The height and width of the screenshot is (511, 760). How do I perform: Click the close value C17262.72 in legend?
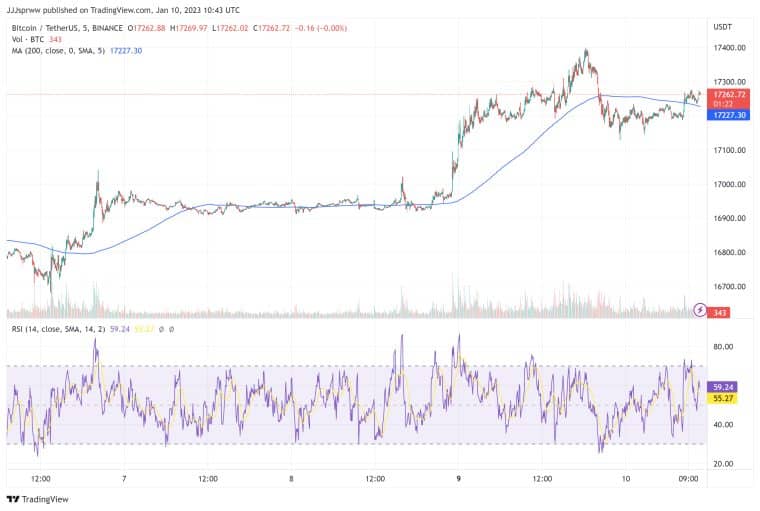[x=271, y=28]
